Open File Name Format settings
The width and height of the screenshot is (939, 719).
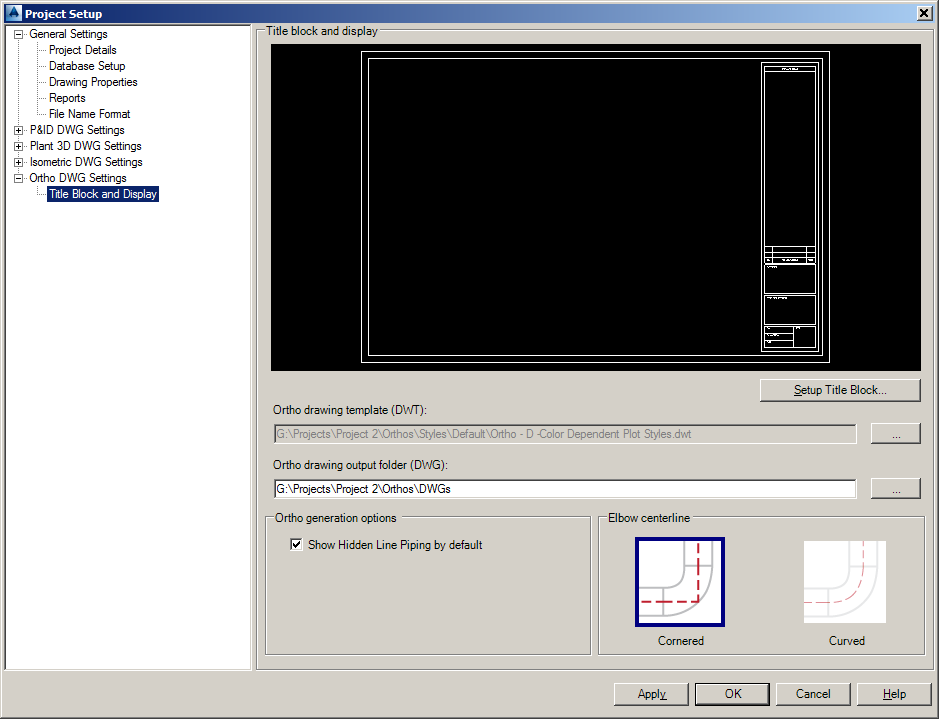coord(89,114)
